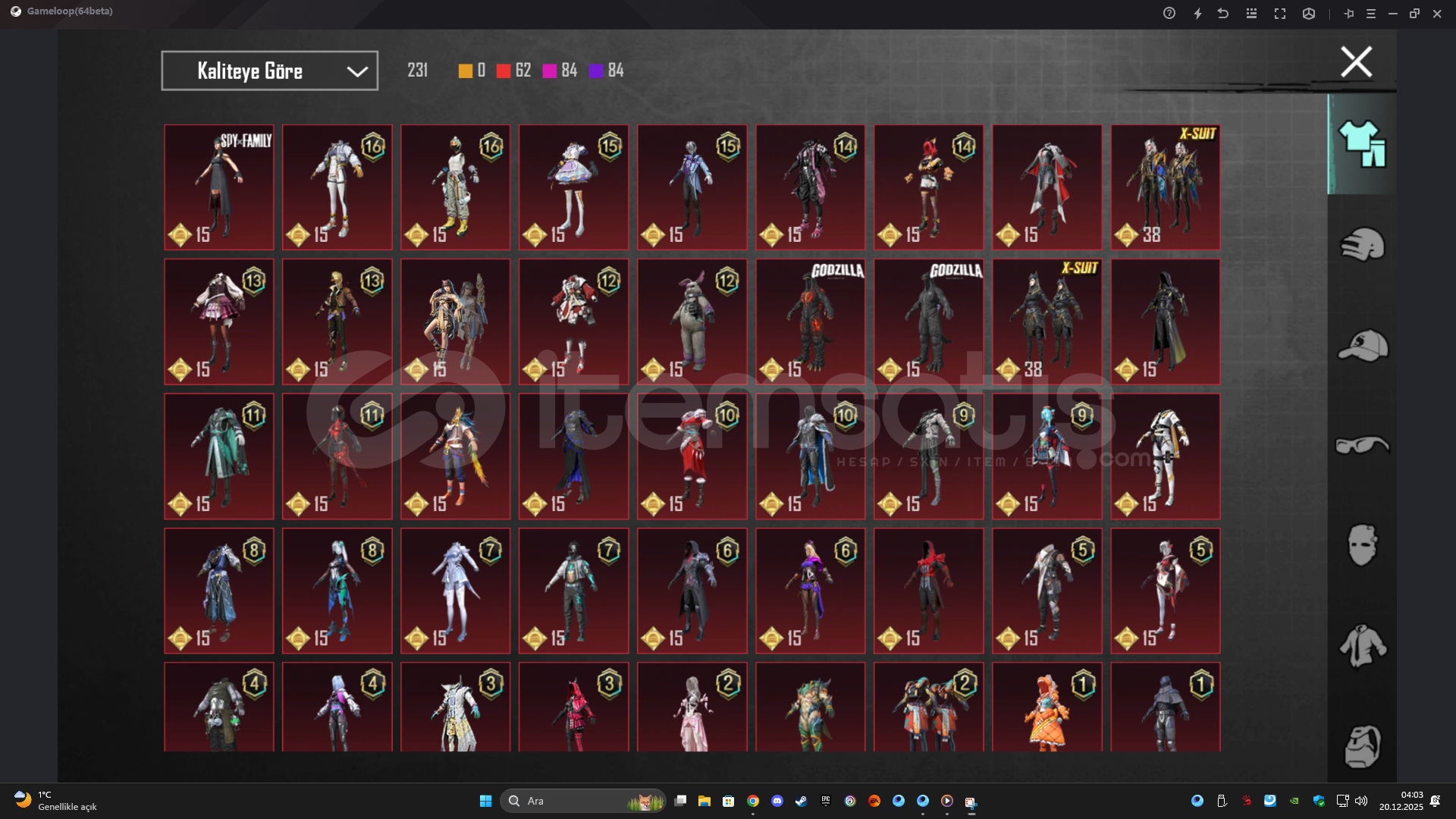Open the face mask category icon

coord(1362,544)
